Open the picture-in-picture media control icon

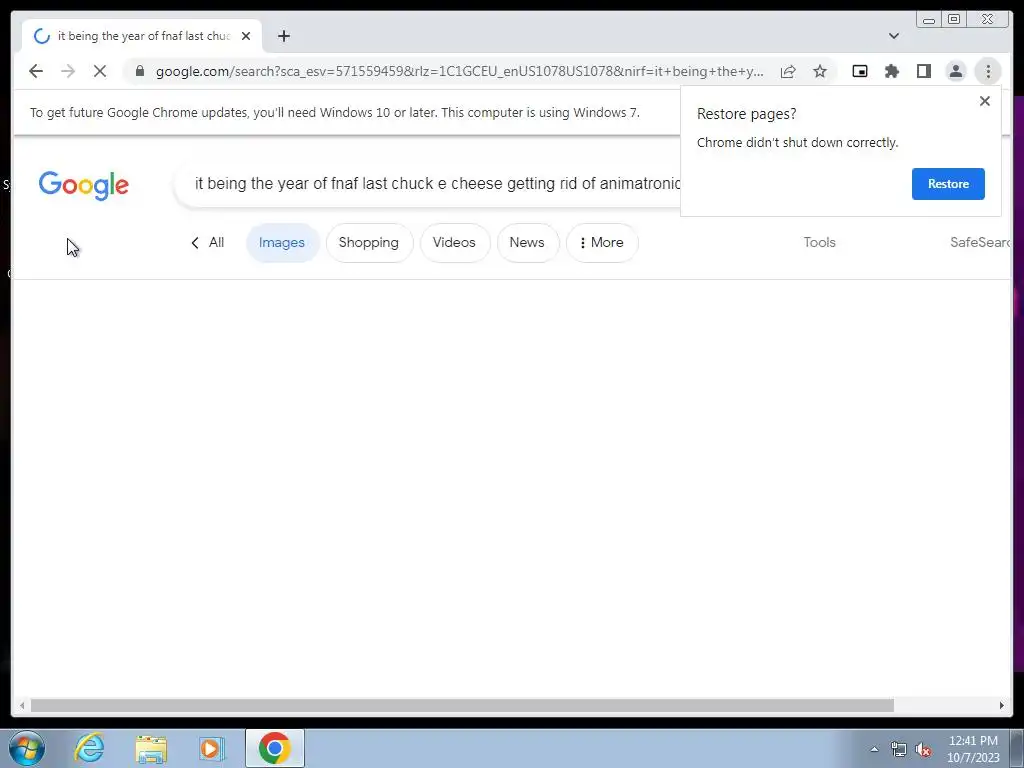860,71
